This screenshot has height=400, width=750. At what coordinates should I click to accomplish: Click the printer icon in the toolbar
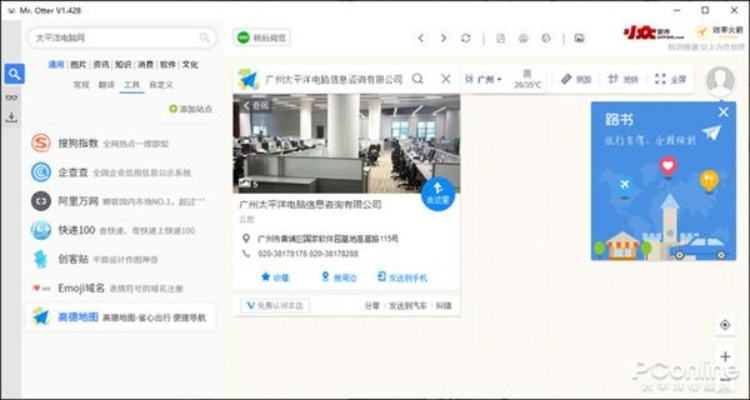coord(523,38)
